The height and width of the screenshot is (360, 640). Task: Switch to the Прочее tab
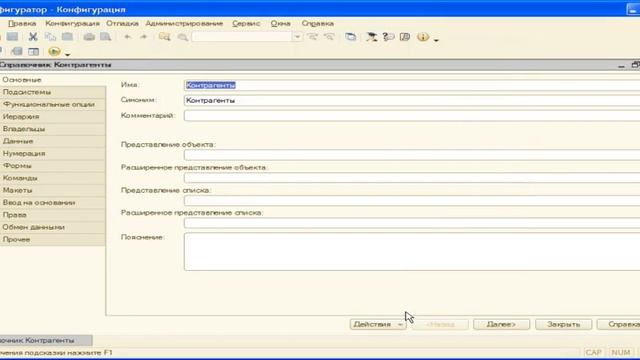(x=53, y=239)
